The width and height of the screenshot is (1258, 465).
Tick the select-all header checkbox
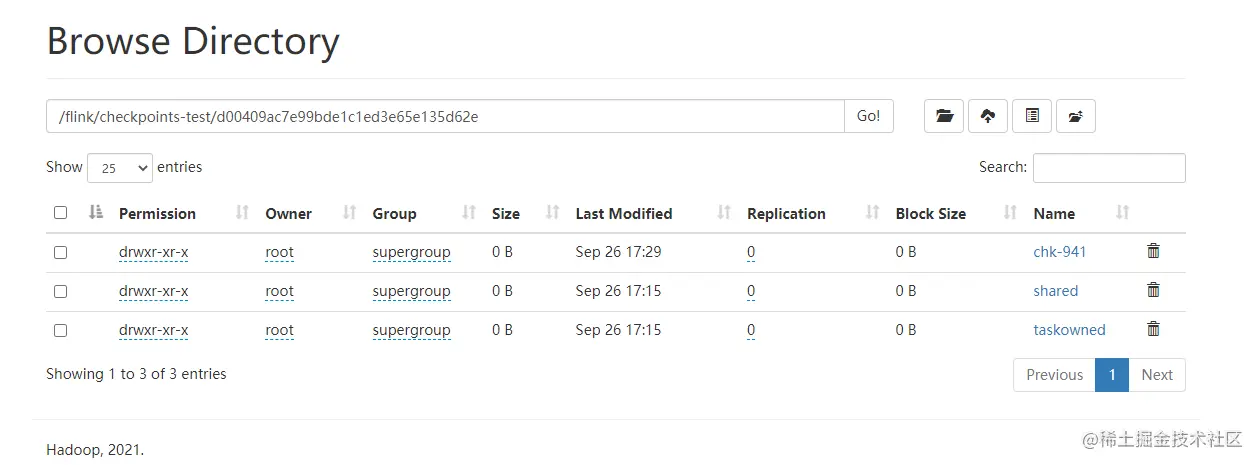tap(60, 213)
